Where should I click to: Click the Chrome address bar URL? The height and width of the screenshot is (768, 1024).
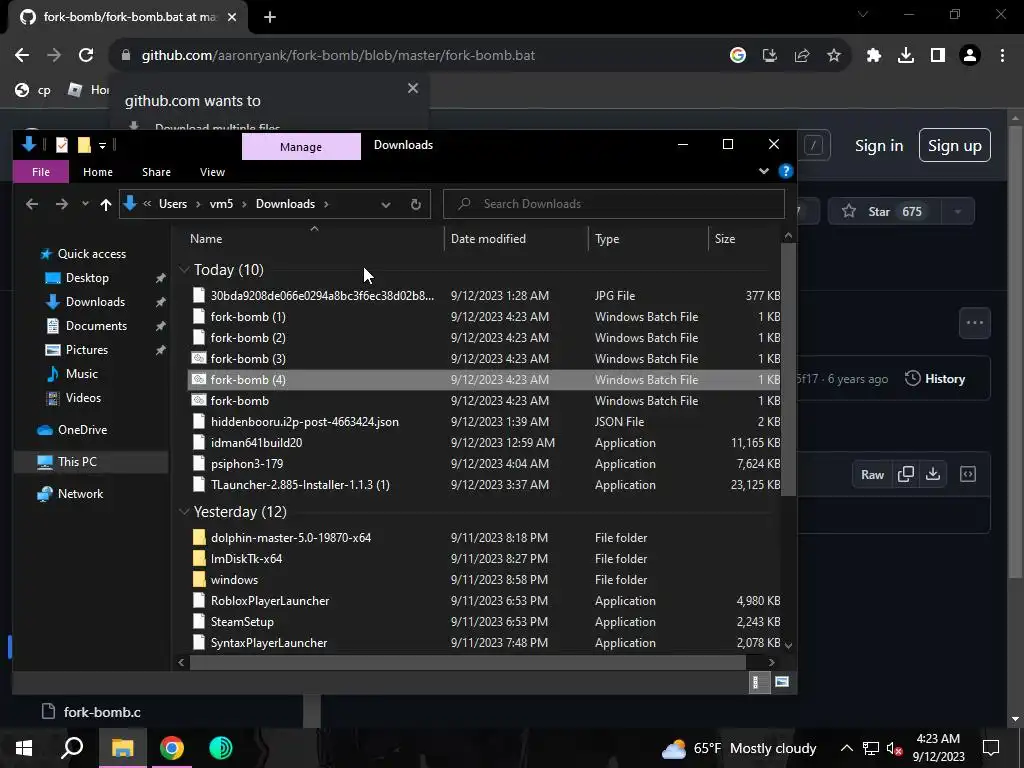[338, 56]
